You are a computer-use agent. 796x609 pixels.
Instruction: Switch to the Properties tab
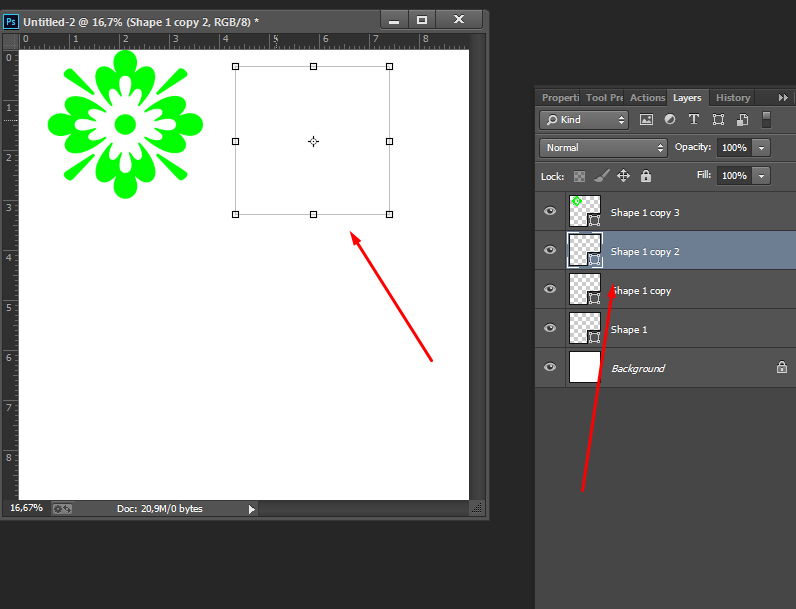[x=559, y=97]
